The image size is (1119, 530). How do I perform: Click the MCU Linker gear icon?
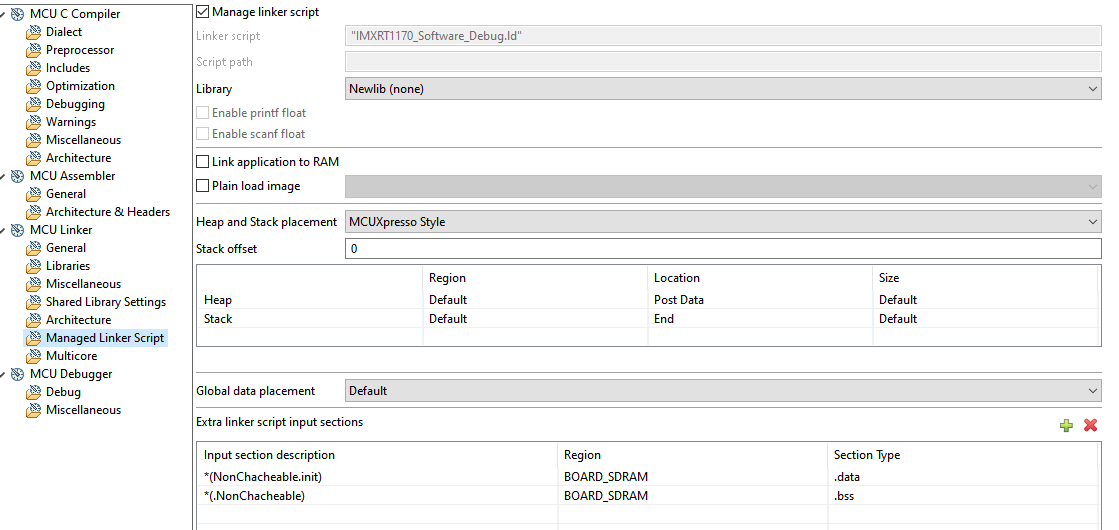coord(17,230)
